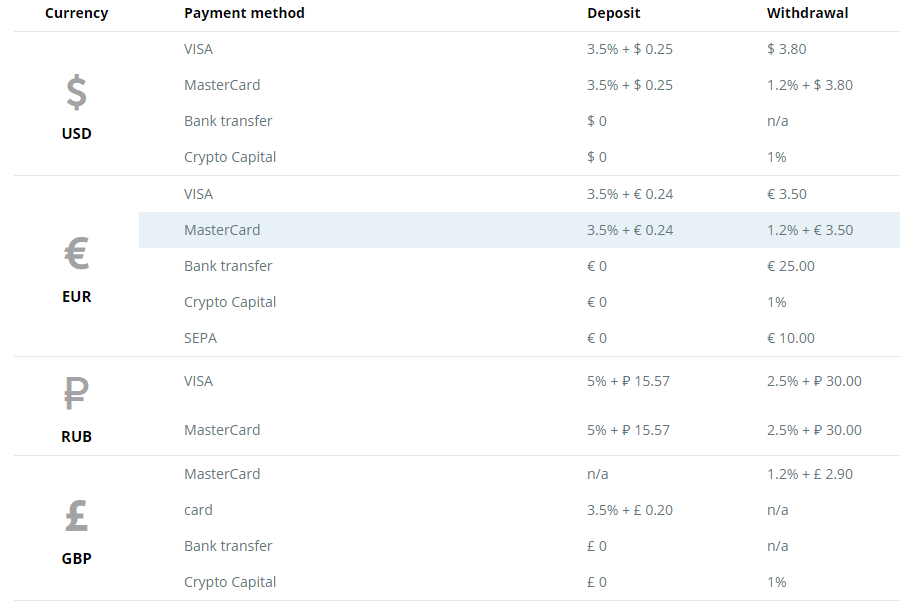The width and height of the screenshot is (919, 613).
Task: Click the USD currency label
Action: tap(76, 134)
